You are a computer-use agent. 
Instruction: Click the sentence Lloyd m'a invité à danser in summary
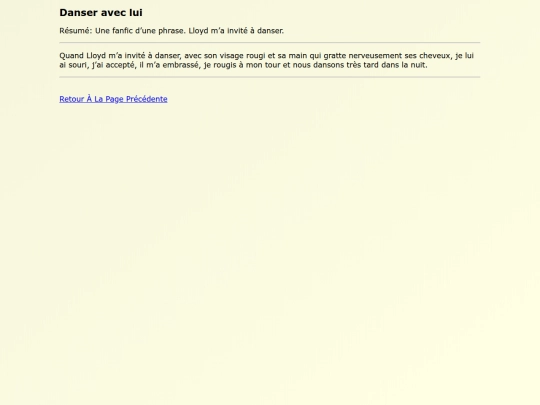pos(236,31)
